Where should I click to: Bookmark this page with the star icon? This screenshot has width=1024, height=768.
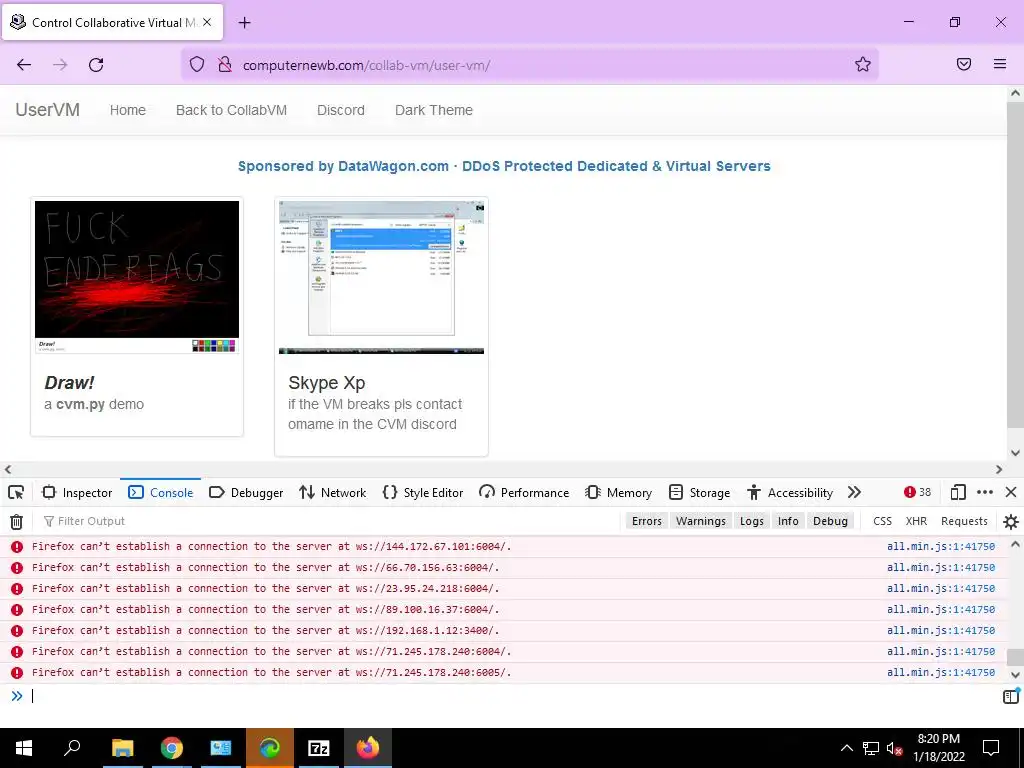[863, 64]
